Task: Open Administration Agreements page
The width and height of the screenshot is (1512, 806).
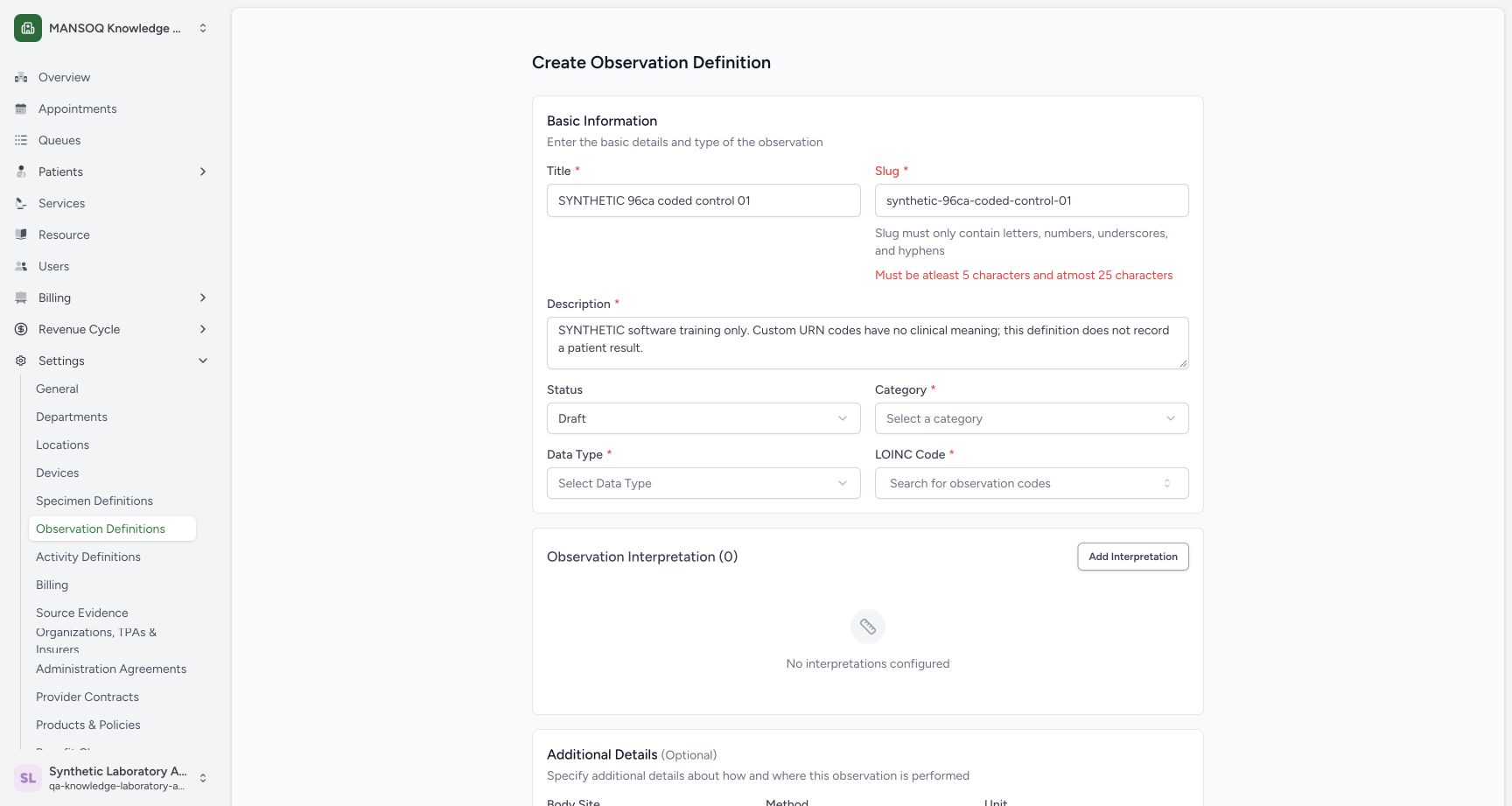Action: click(112, 669)
